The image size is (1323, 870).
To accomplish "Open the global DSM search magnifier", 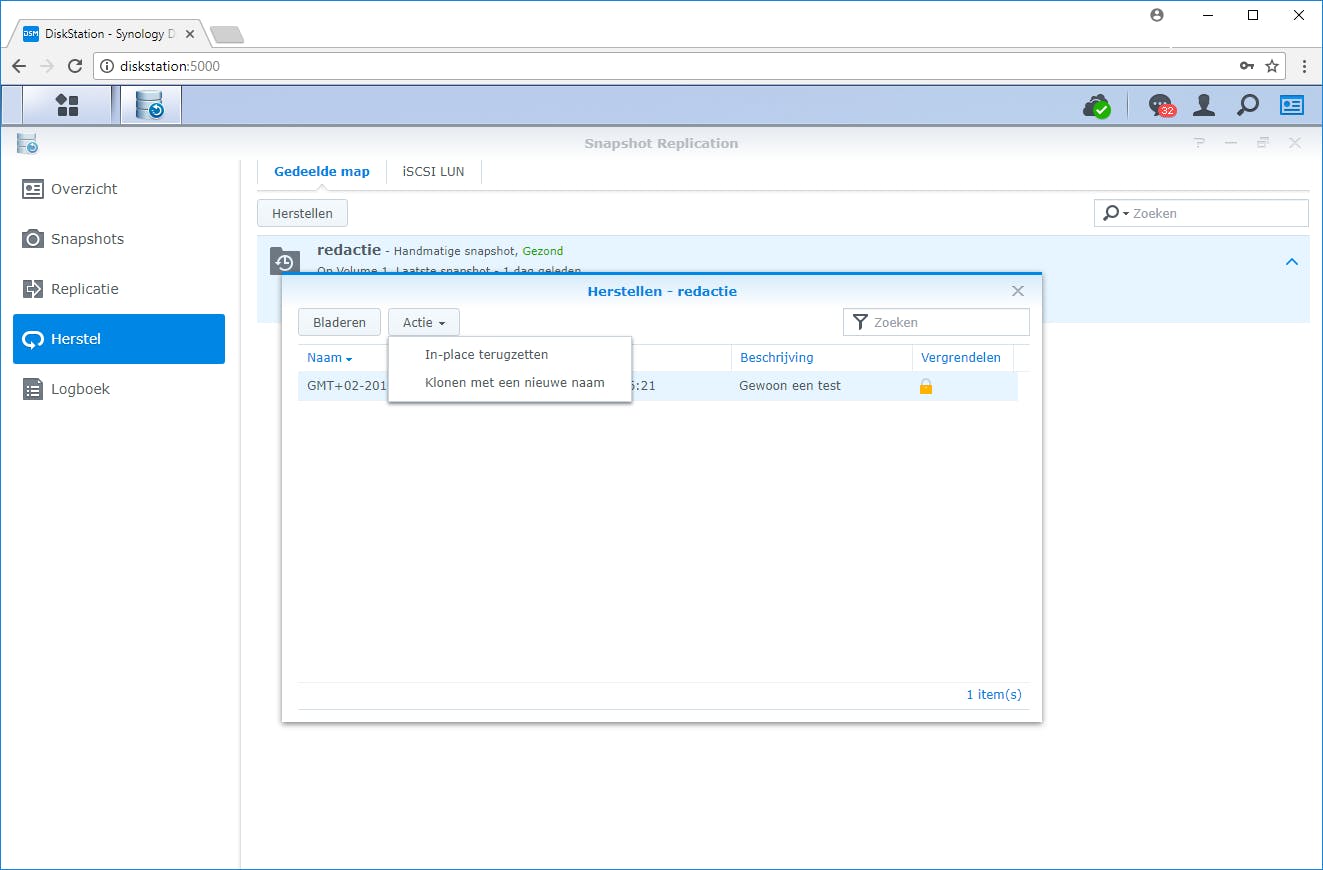I will tap(1247, 104).
